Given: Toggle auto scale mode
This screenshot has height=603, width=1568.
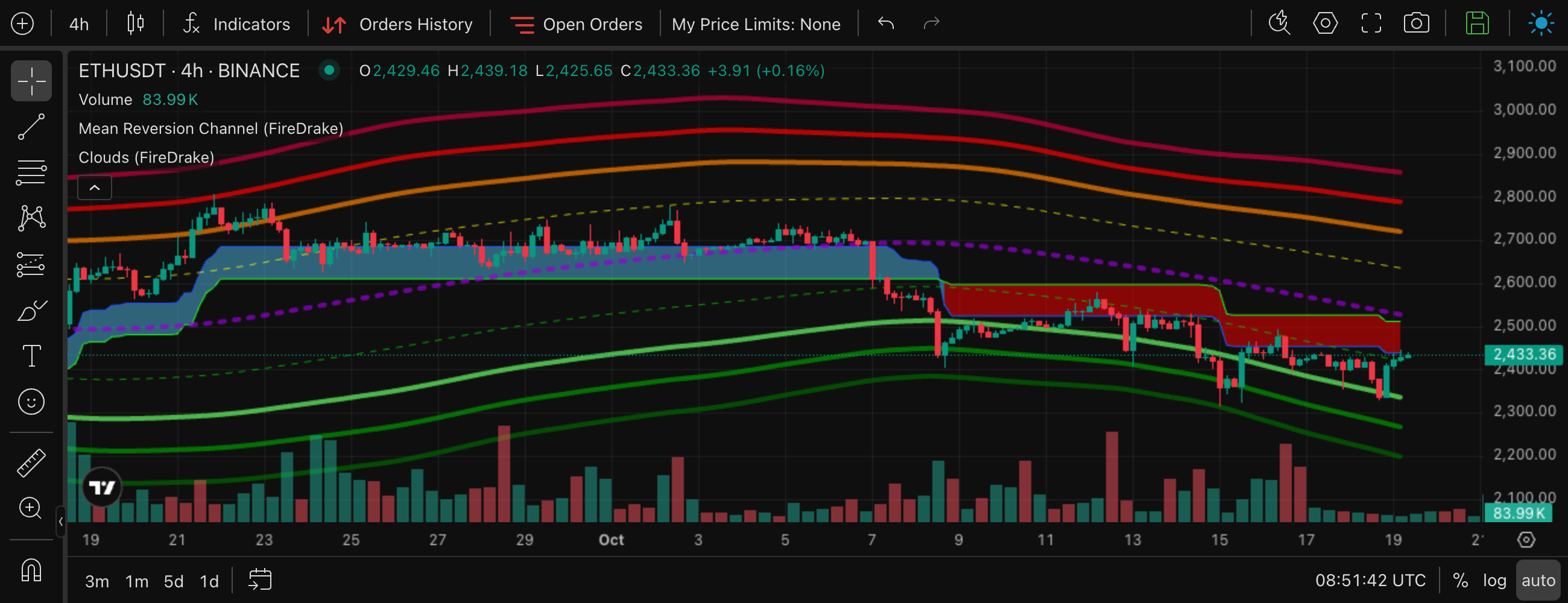Looking at the screenshot, I should point(1538,581).
